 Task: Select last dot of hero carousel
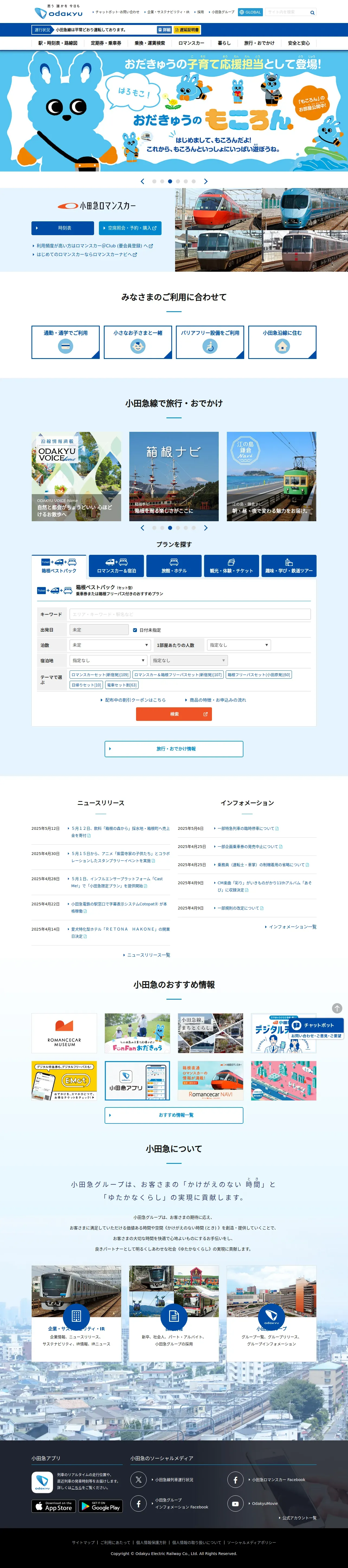point(194,182)
